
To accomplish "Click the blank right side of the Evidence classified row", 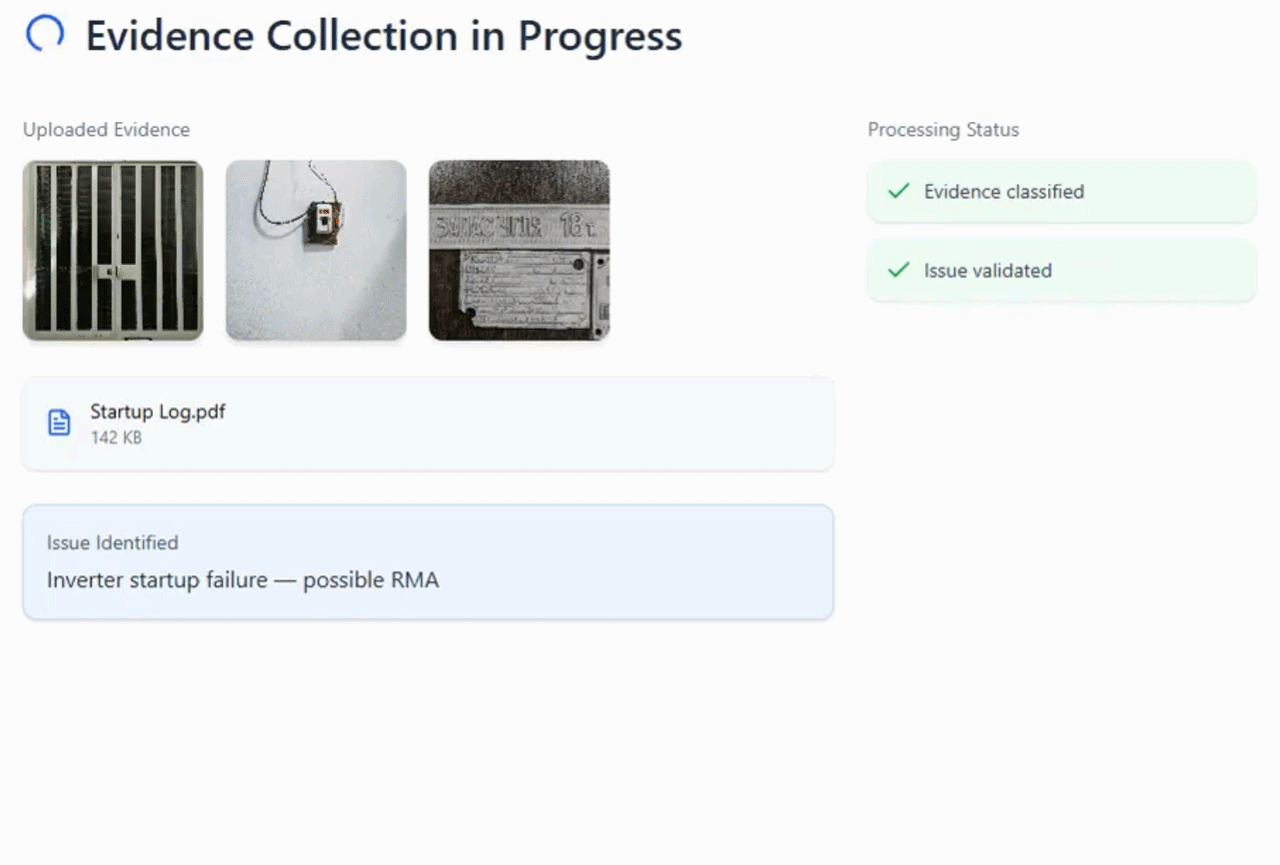I will click(x=1180, y=192).
